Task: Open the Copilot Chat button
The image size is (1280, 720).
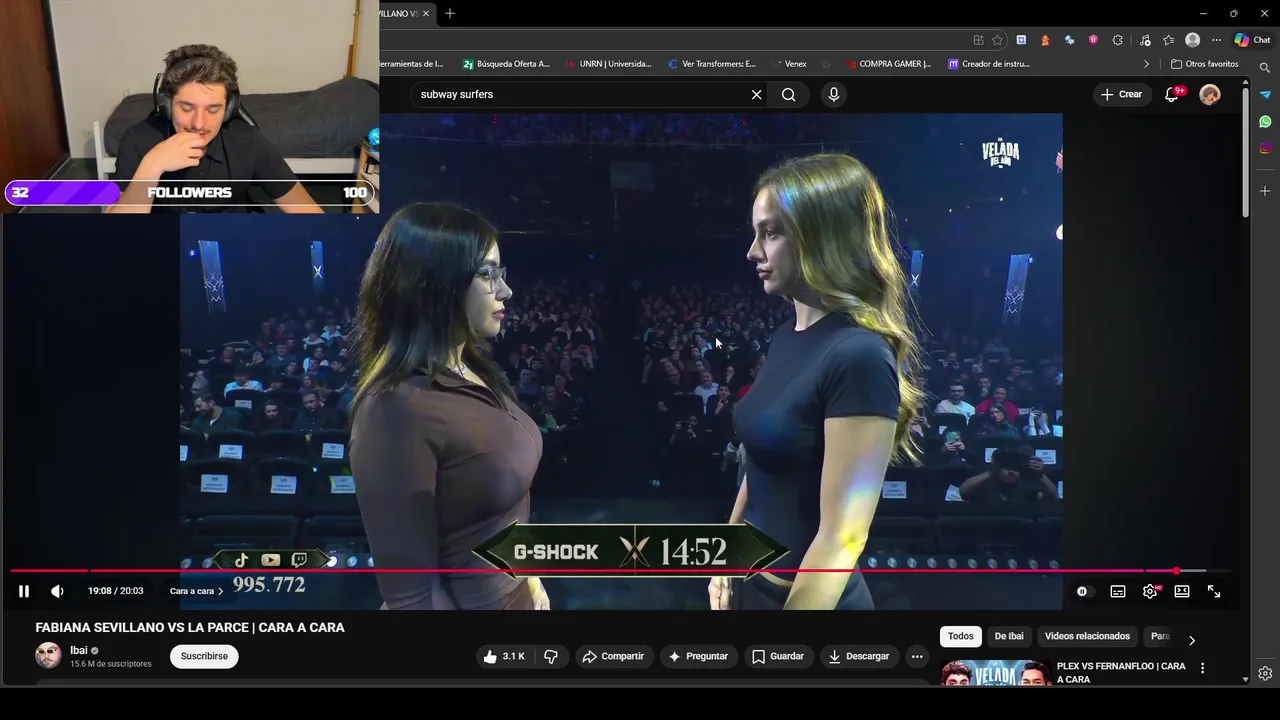Action: pos(1252,40)
